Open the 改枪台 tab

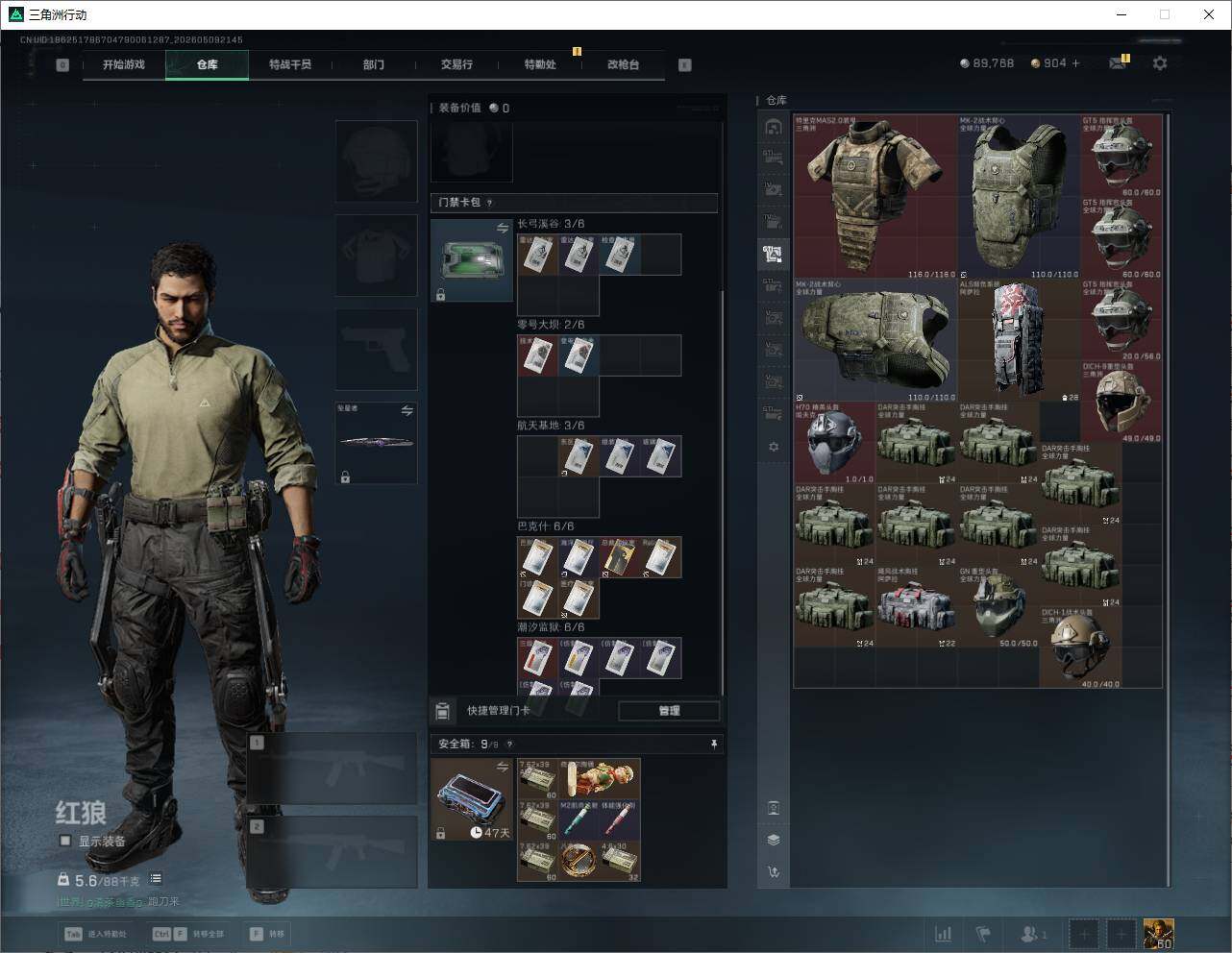tap(623, 64)
